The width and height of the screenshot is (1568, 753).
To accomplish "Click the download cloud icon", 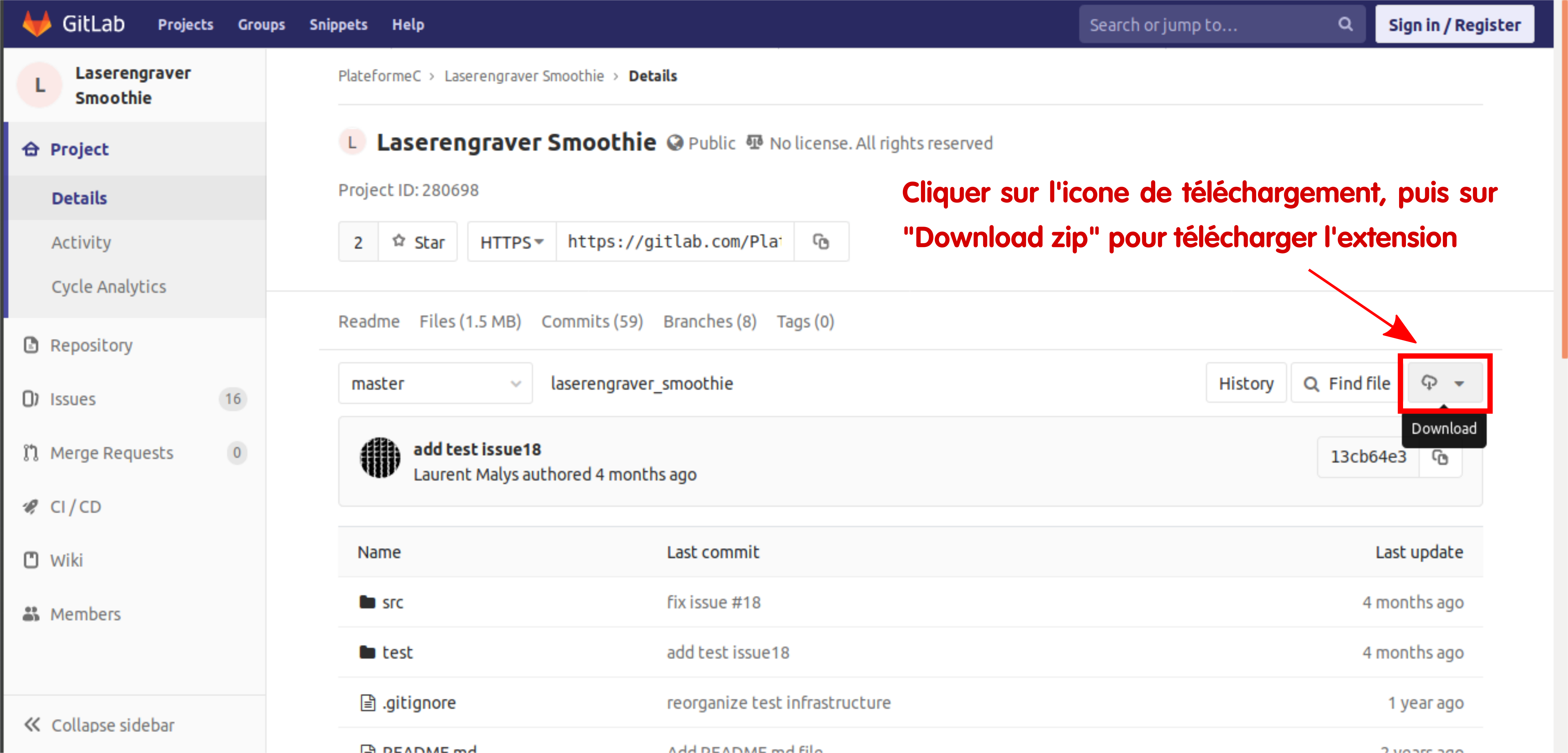I will [x=1429, y=383].
